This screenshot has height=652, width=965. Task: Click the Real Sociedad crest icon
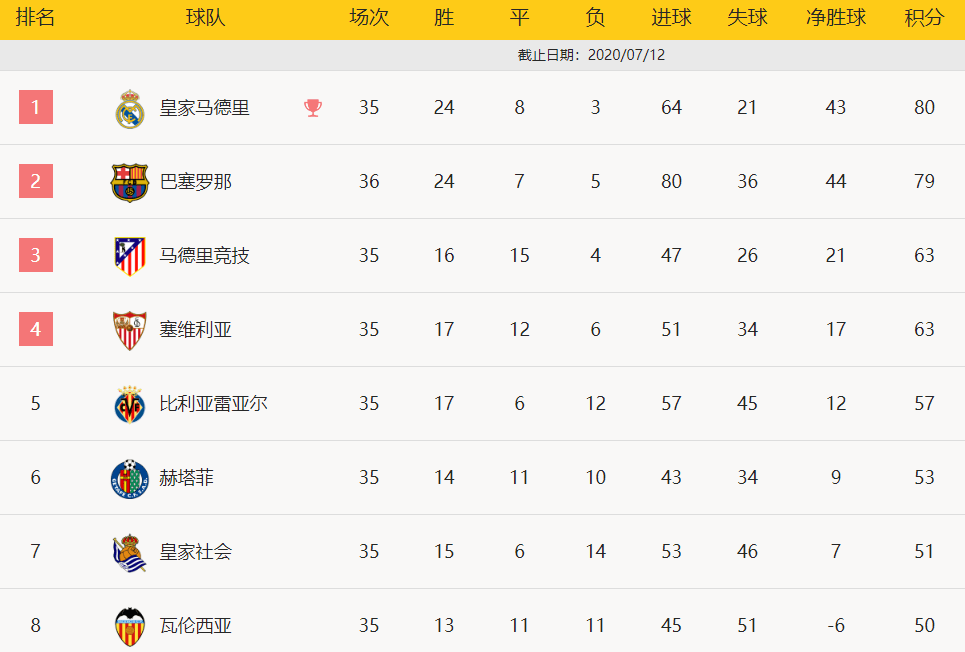[130, 553]
